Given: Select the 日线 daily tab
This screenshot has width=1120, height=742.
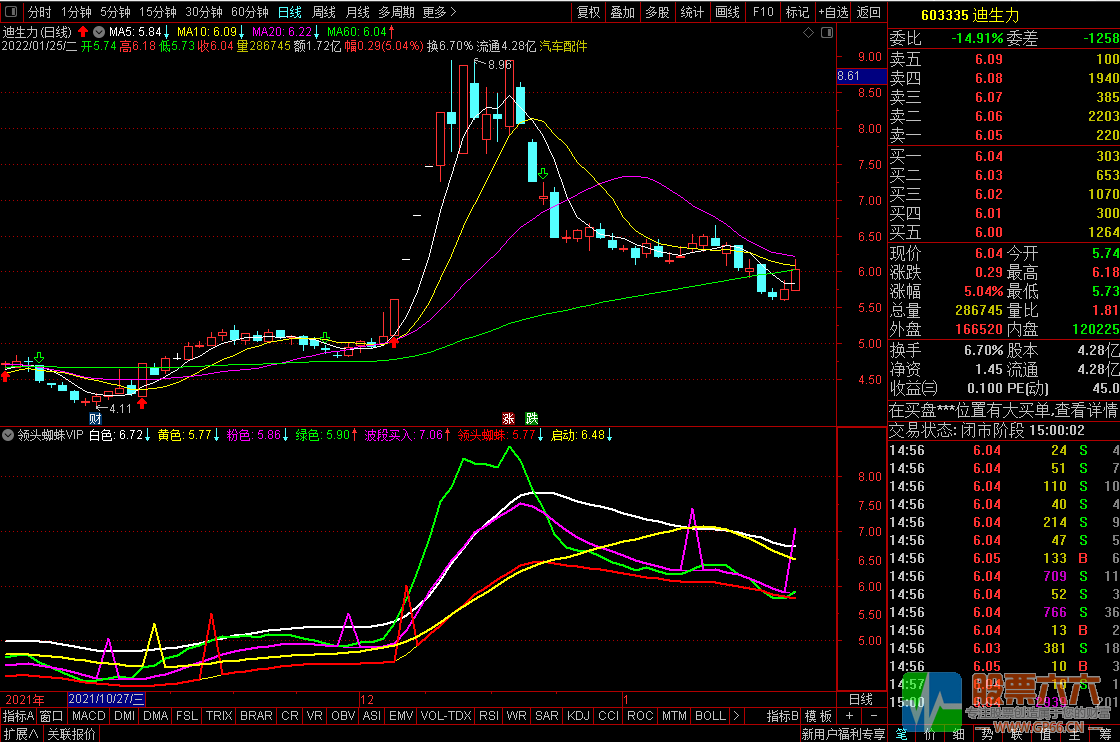Looking at the screenshot, I should point(290,12).
